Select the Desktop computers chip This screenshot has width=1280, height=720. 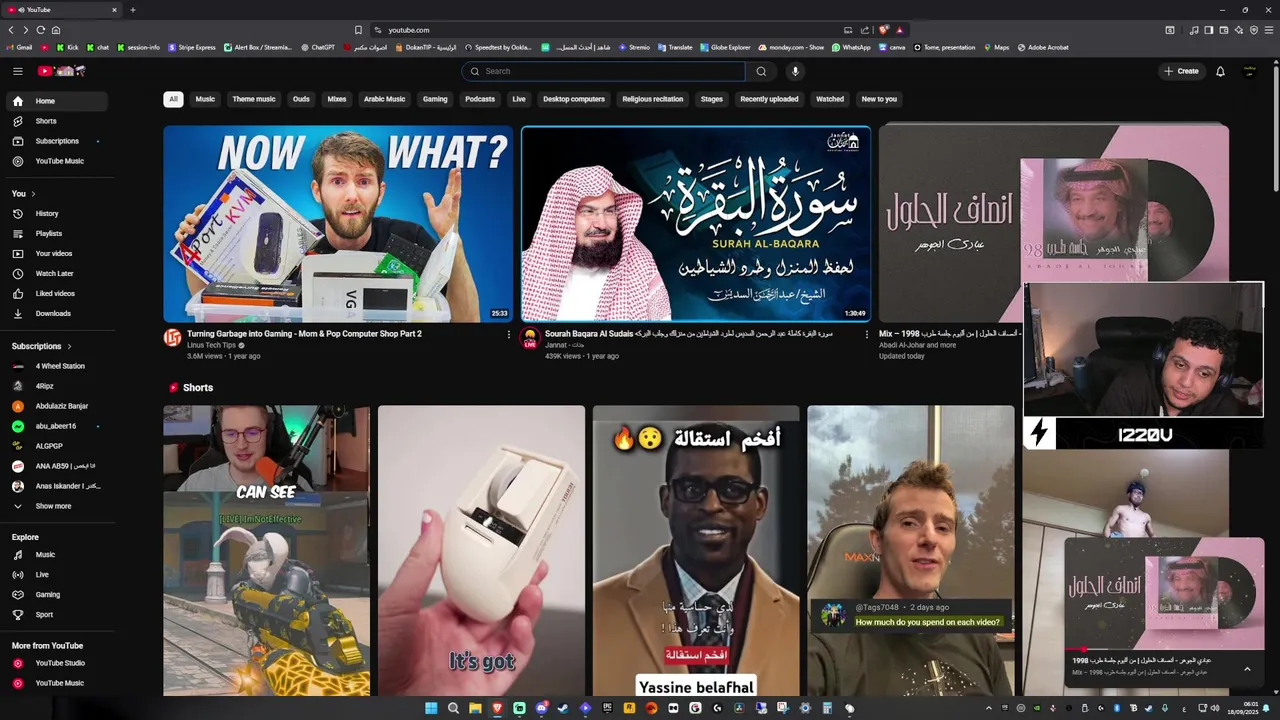point(574,99)
